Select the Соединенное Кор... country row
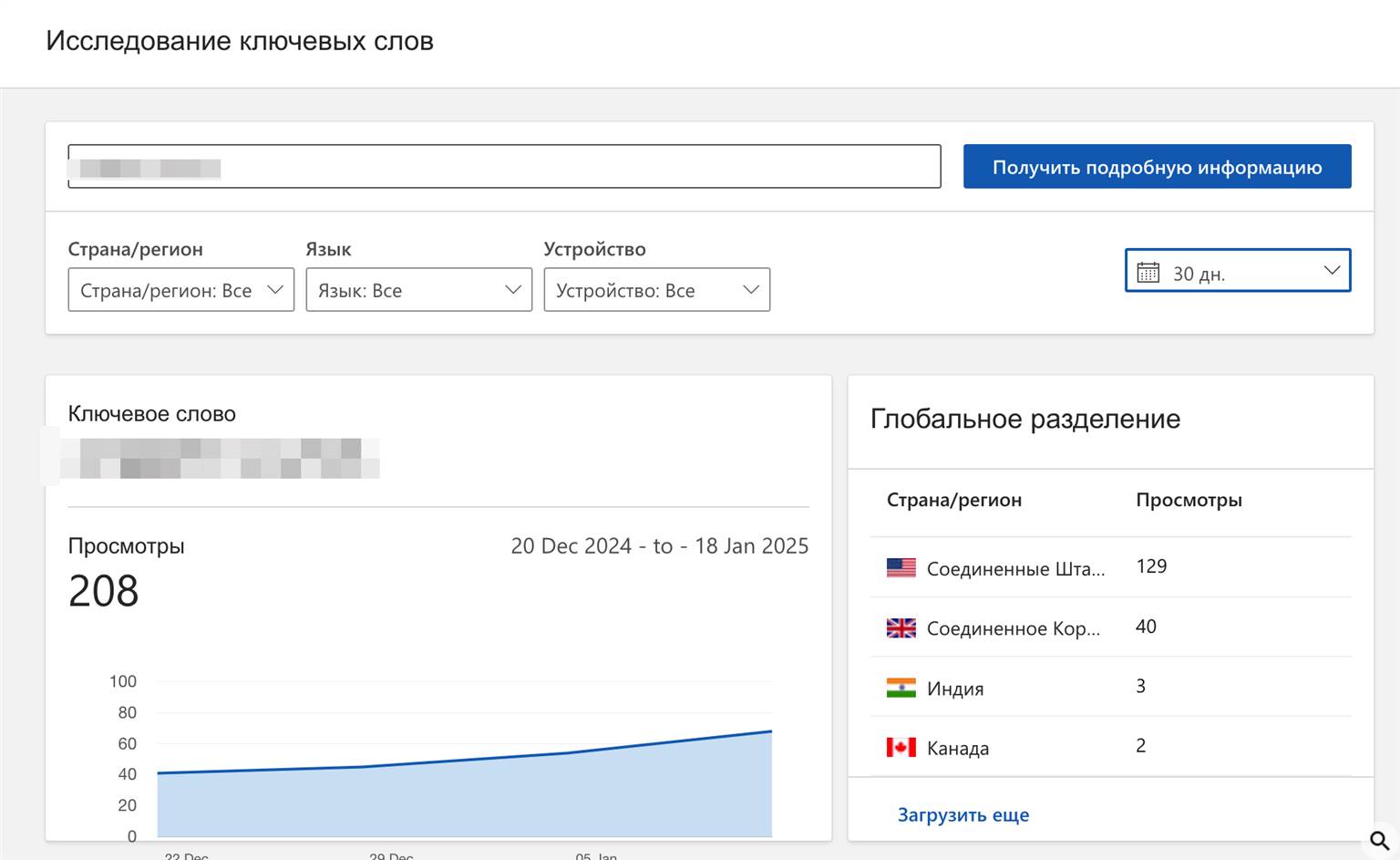1400x860 pixels. (1110, 627)
